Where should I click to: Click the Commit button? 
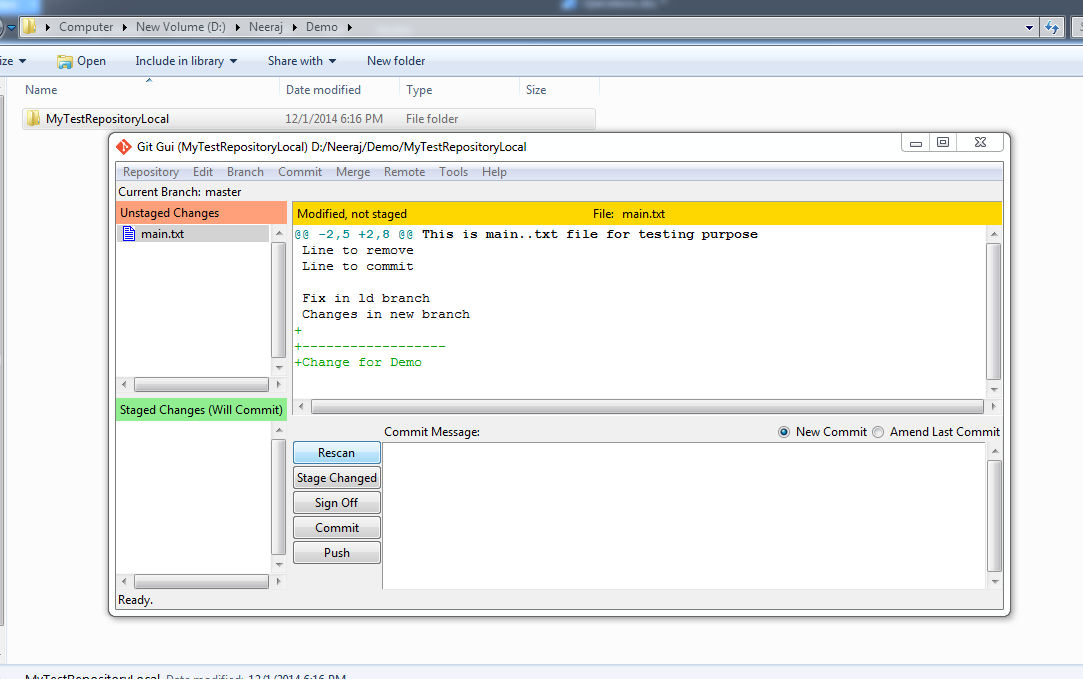[336, 527]
